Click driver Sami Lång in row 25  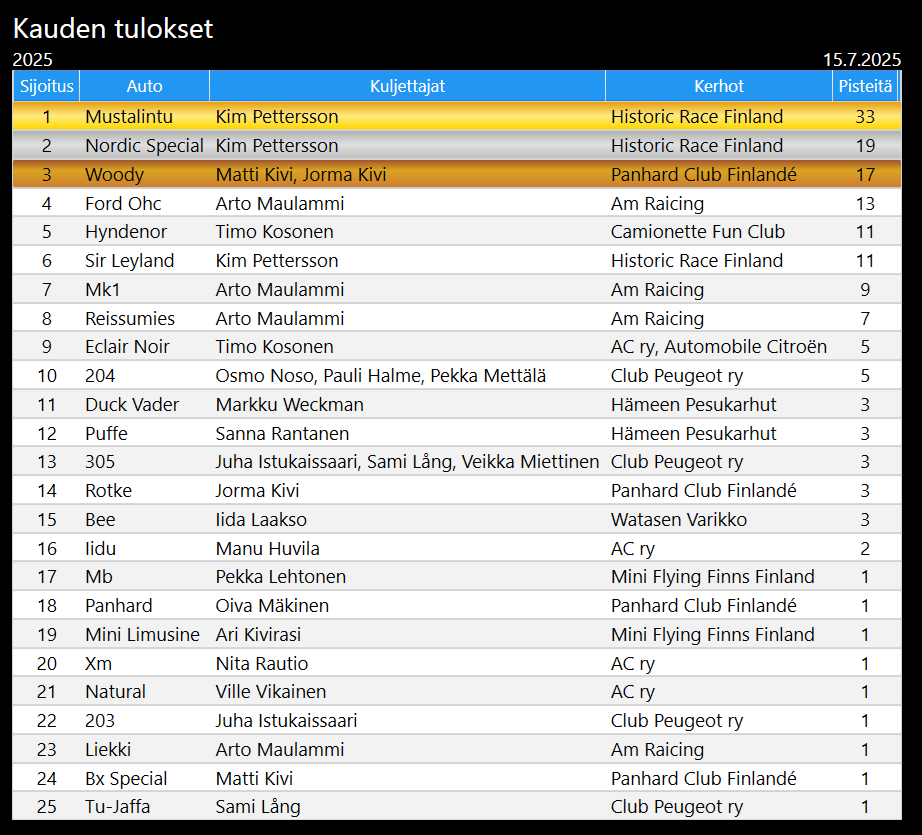(258, 806)
